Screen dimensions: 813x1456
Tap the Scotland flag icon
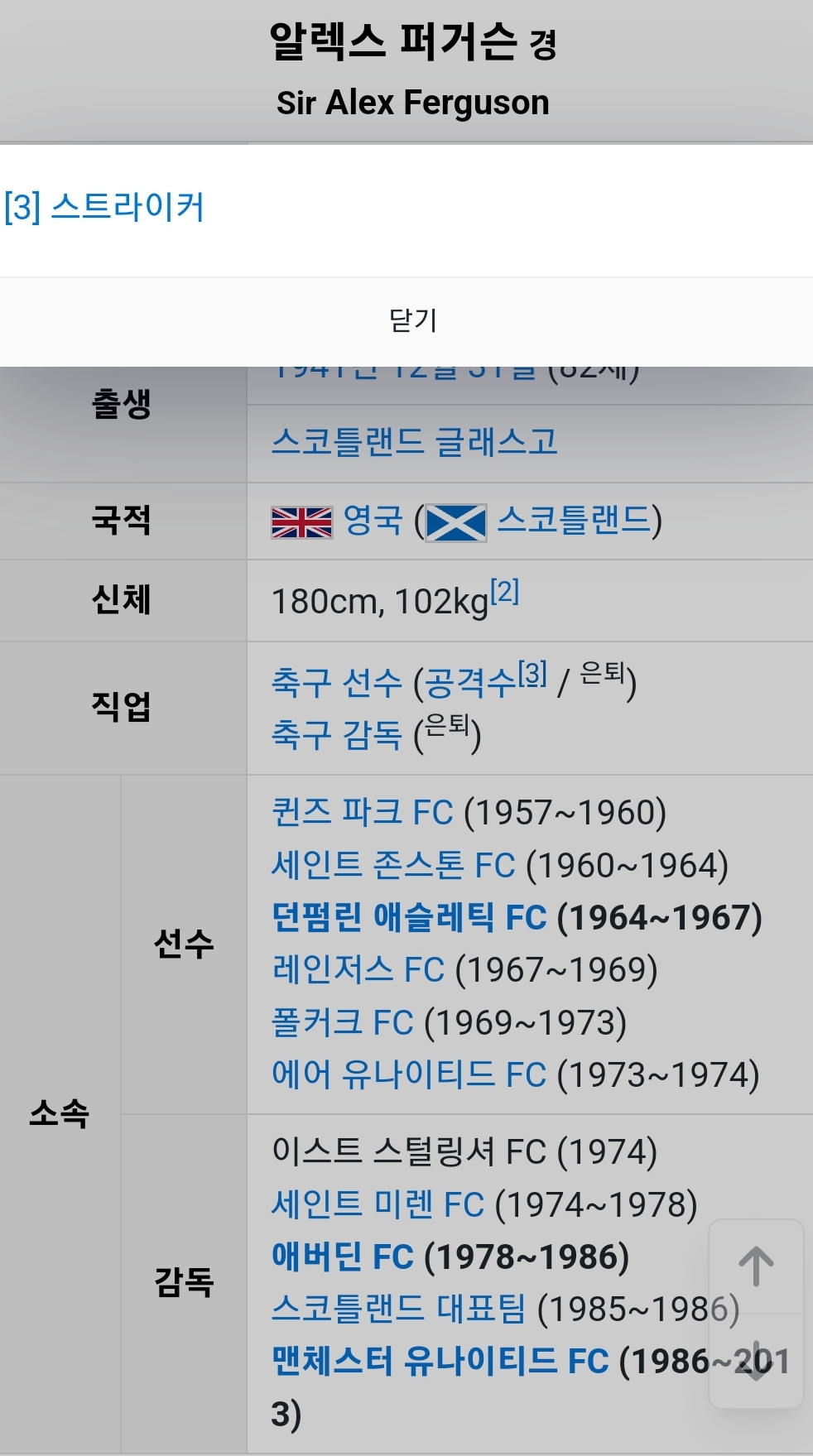456,522
